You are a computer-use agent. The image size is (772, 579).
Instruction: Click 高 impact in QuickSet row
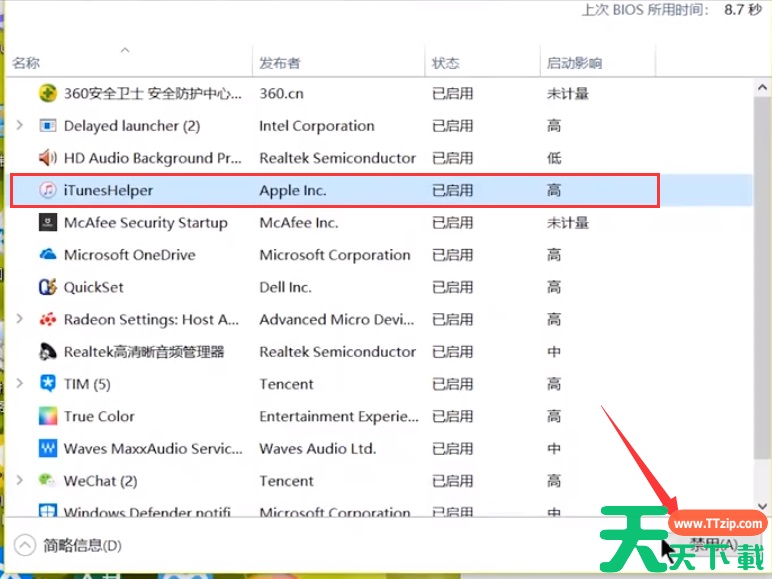tap(554, 287)
